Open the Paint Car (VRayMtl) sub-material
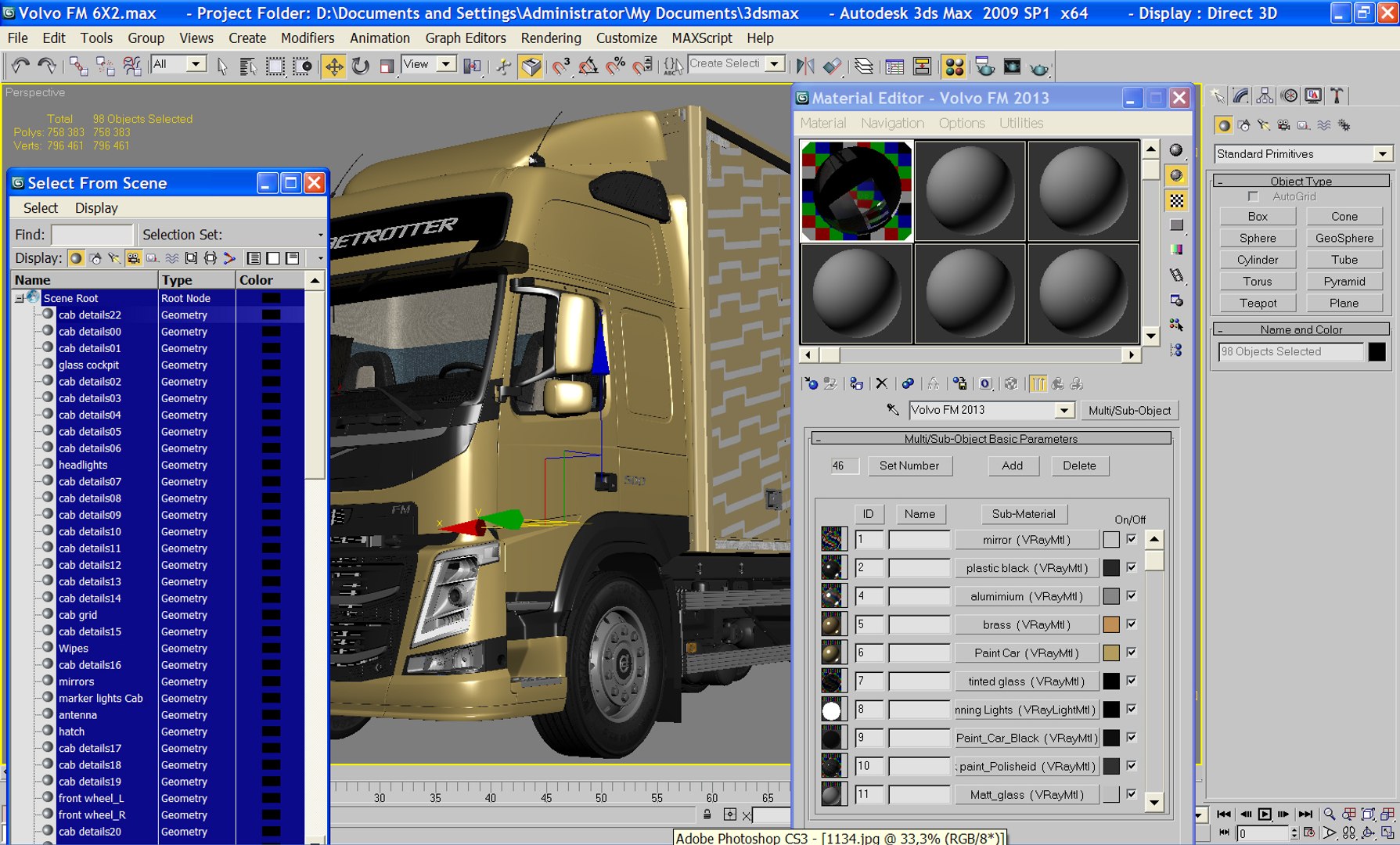This screenshot has width=1400, height=845. coord(1027,653)
